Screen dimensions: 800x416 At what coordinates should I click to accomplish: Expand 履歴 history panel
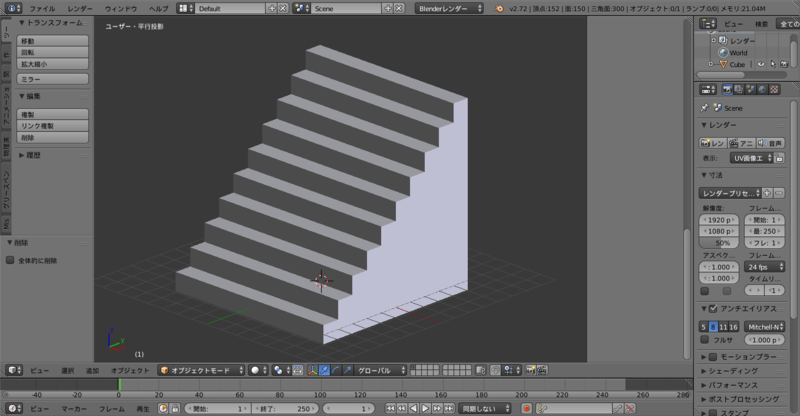click(x=30, y=155)
